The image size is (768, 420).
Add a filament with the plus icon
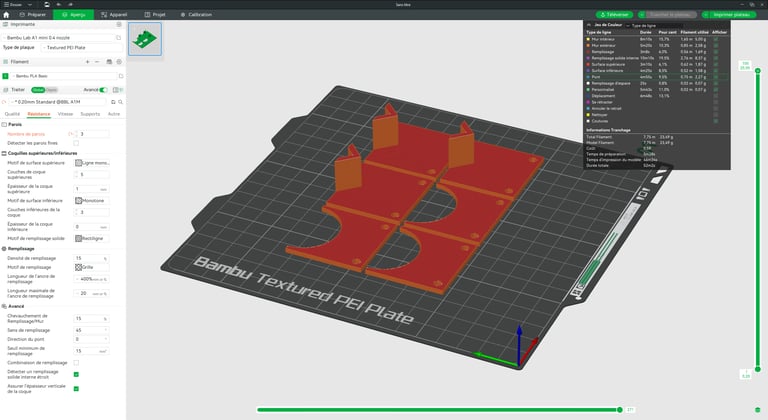88,62
